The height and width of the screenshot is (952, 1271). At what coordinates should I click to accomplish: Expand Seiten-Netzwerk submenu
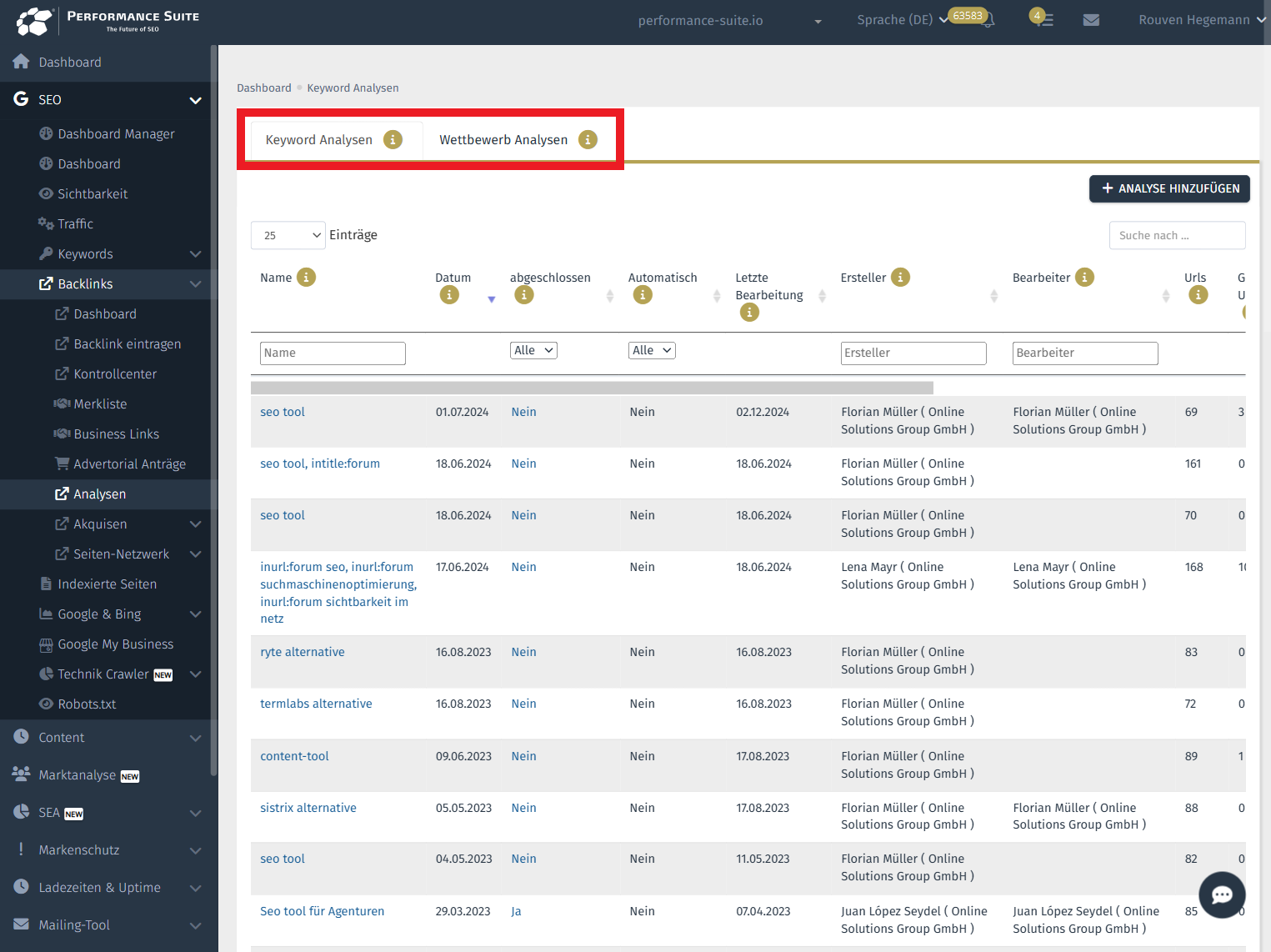(x=195, y=554)
